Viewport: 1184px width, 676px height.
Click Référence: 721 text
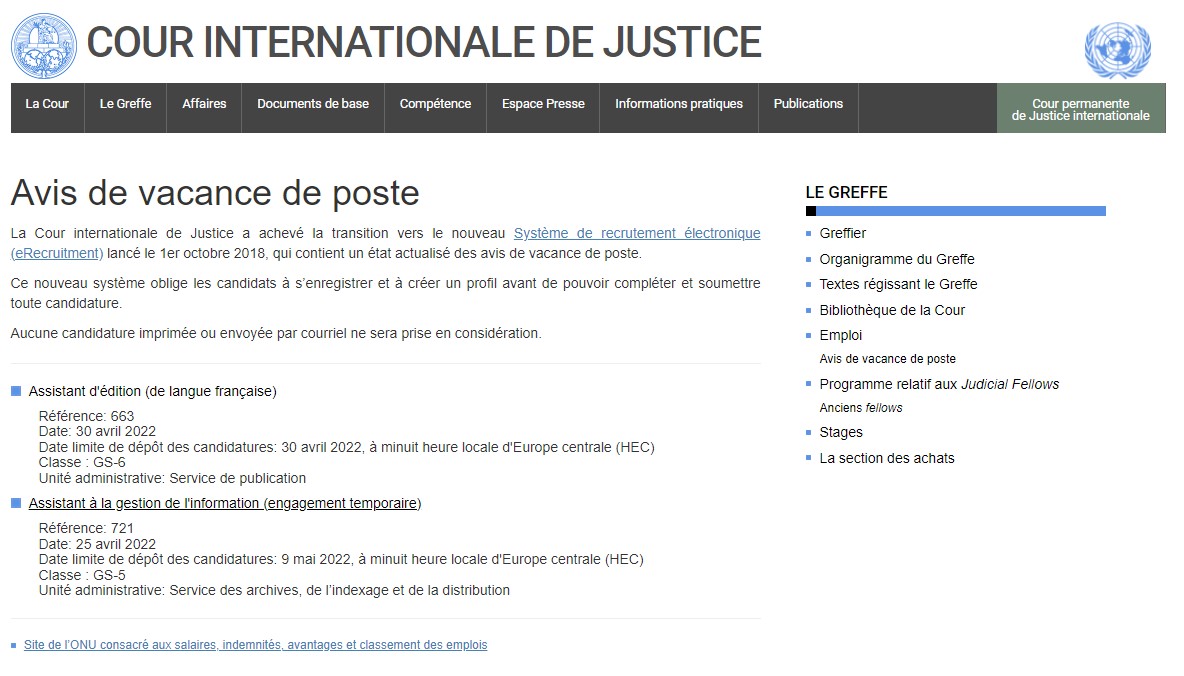(x=86, y=528)
